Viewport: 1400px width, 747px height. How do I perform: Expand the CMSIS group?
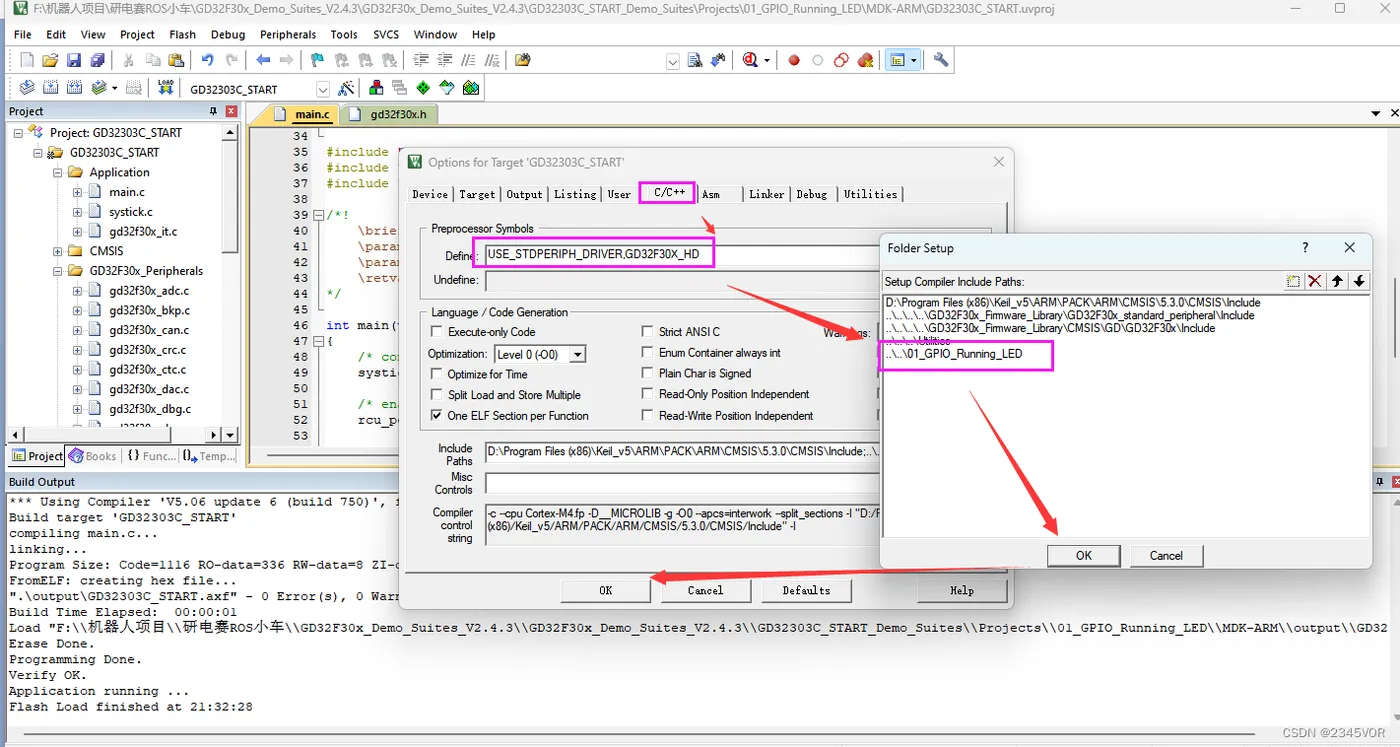58,251
